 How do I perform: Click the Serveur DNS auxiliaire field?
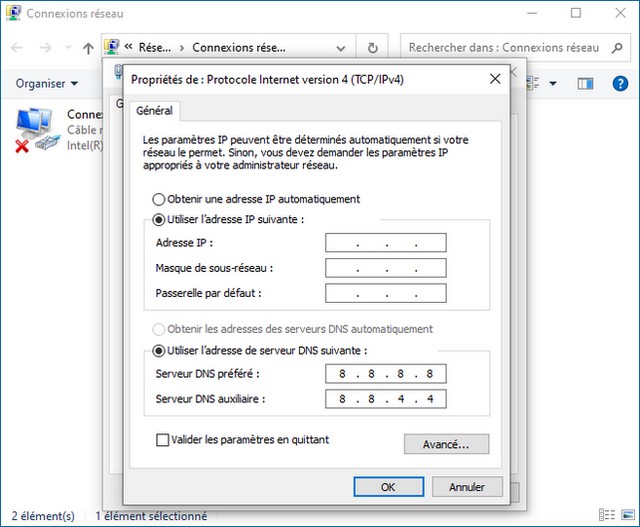pyautogui.click(x=386, y=399)
